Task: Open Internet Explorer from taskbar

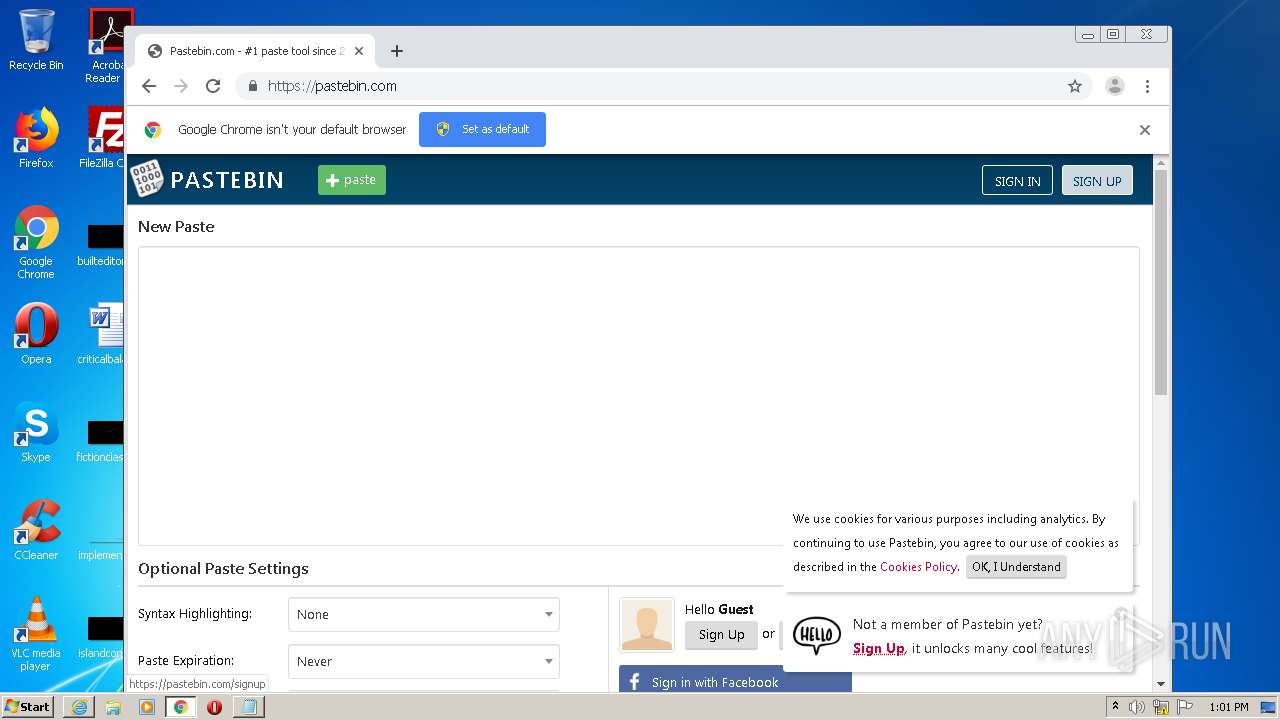Action: pos(79,707)
